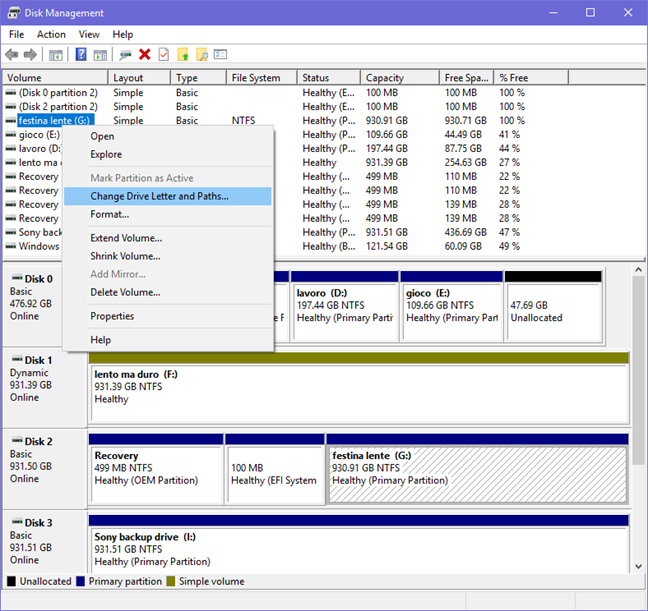Click the Show/Hide Console Tree toolbar icon

click(56, 55)
